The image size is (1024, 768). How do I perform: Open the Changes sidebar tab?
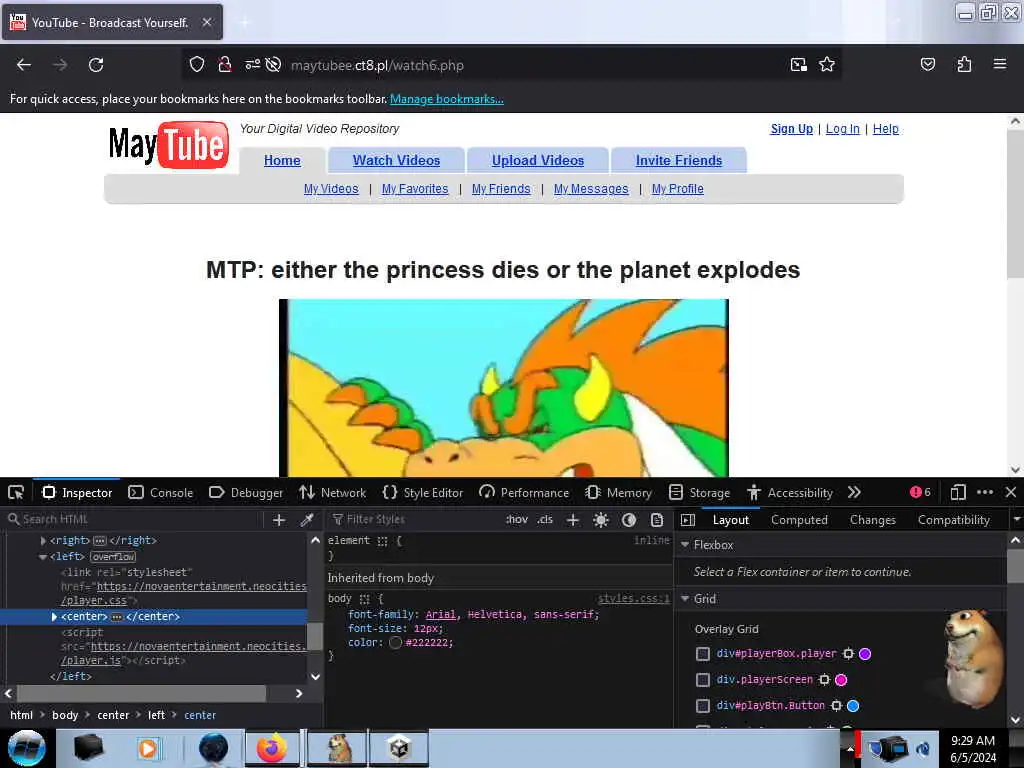coord(872,520)
